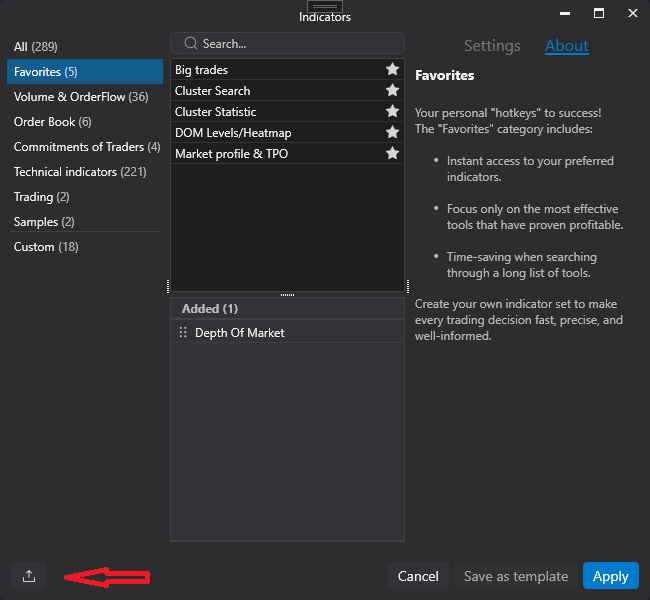Toggle the Cluster Search favorite star
The width and height of the screenshot is (650, 600).
tap(392, 90)
